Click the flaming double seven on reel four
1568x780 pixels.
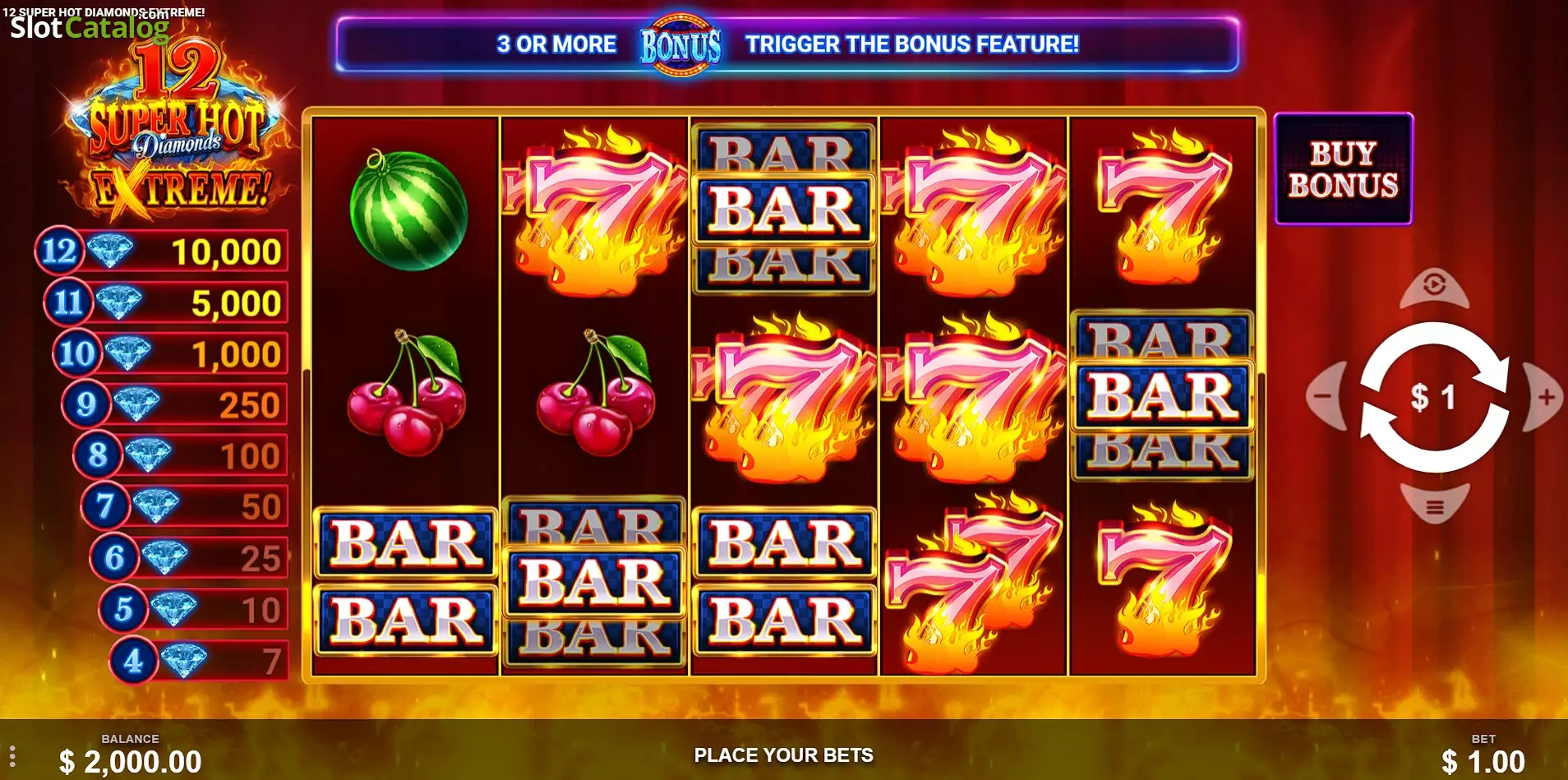[x=973, y=579]
